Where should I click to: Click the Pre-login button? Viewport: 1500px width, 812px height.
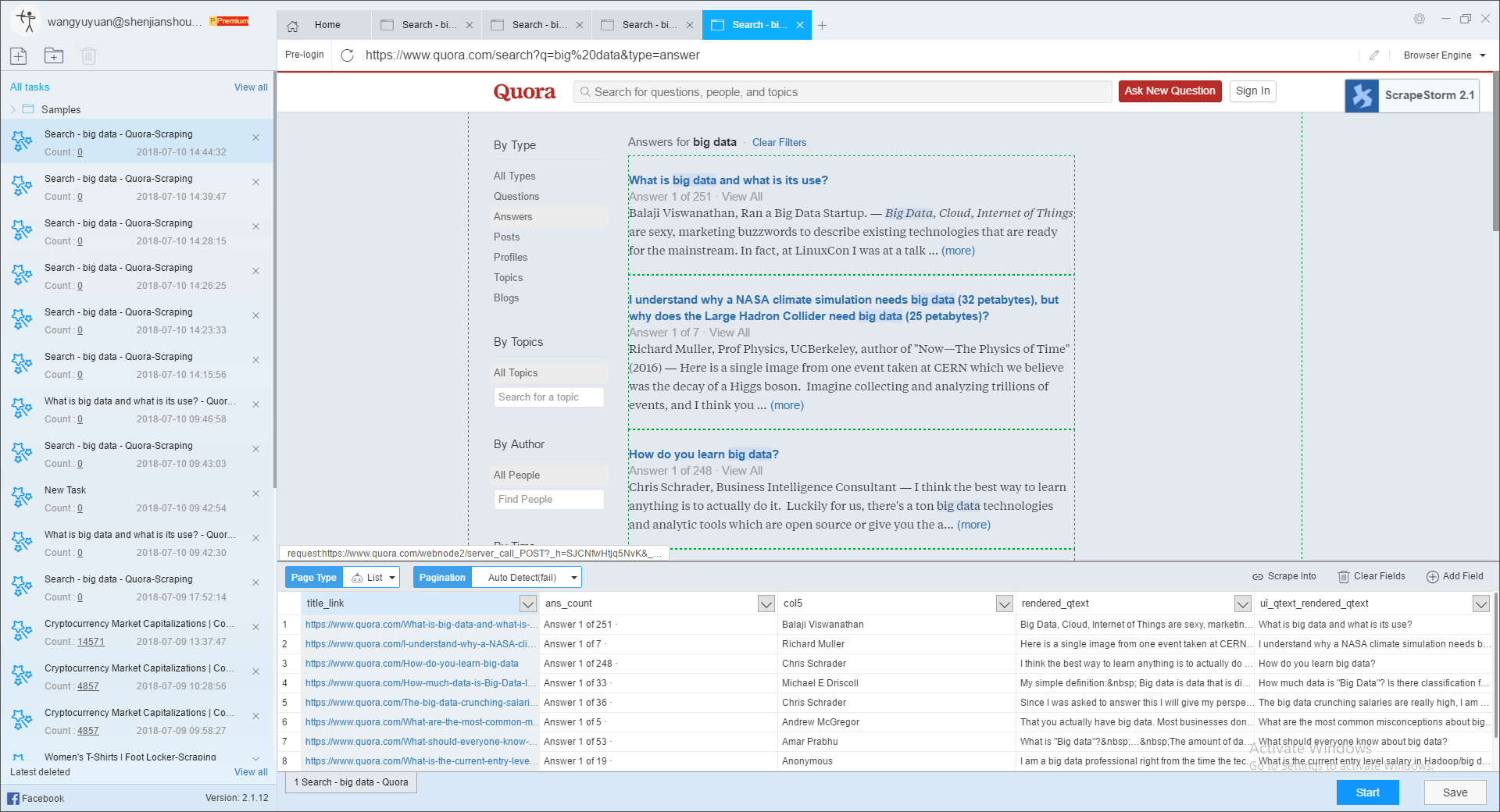pyautogui.click(x=304, y=55)
